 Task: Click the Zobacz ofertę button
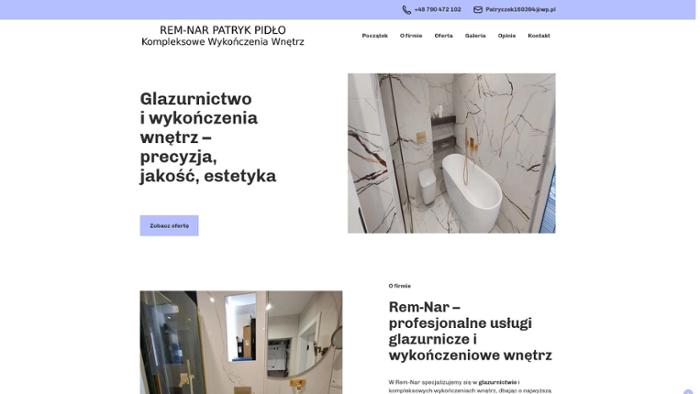pyautogui.click(x=169, y=226)
